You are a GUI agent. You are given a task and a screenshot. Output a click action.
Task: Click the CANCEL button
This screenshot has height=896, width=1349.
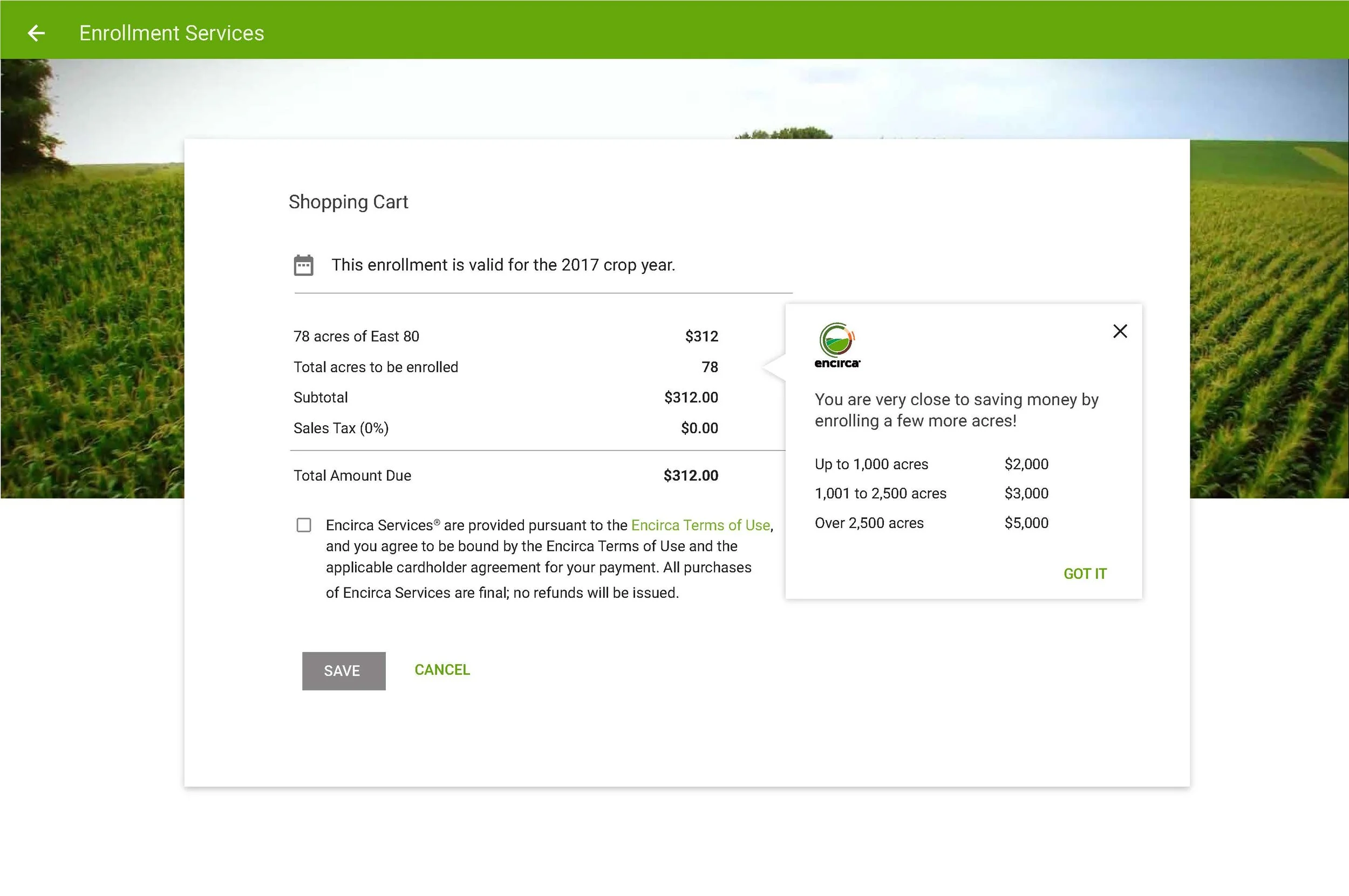coord(442,670)
